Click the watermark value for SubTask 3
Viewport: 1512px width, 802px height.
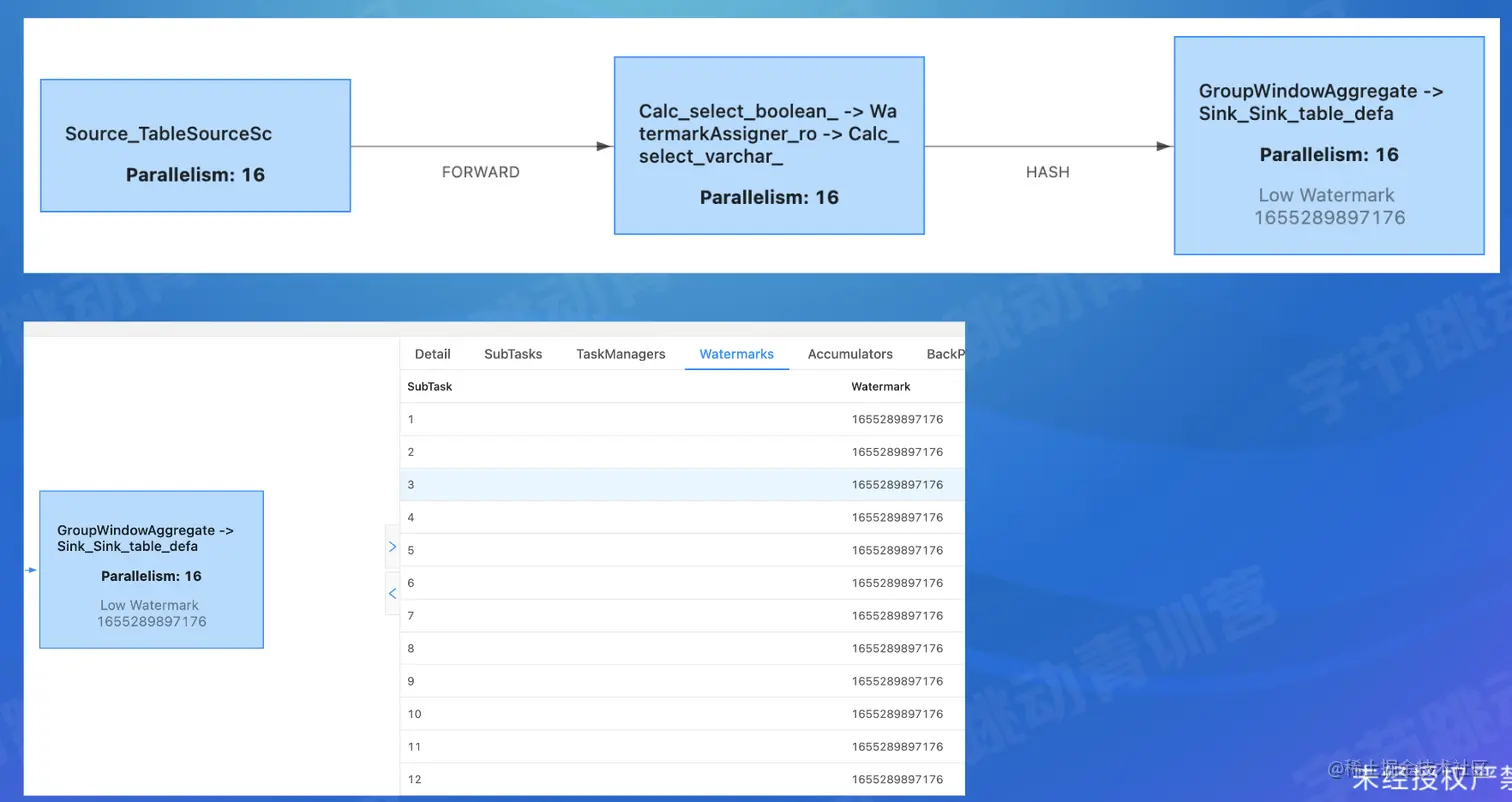pyautogui.click(x=897, y=485)
